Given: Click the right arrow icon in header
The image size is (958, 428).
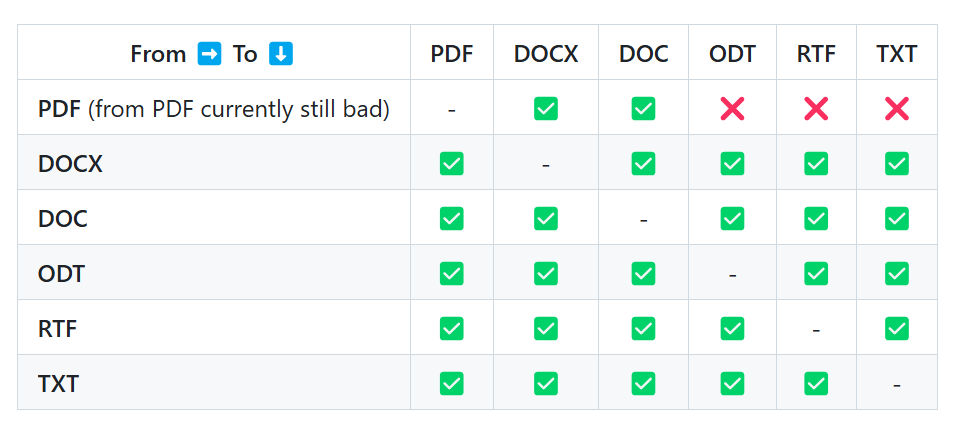Looking at the screenshot, I should [209, 54].
